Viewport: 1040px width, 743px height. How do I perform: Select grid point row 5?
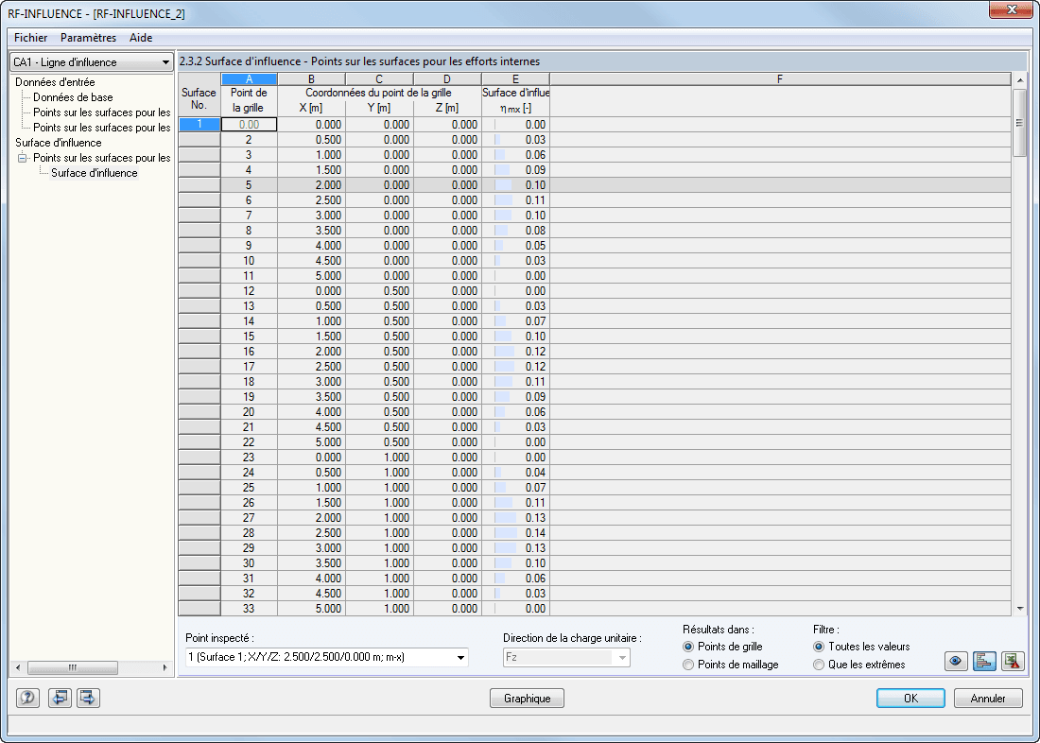249,185
